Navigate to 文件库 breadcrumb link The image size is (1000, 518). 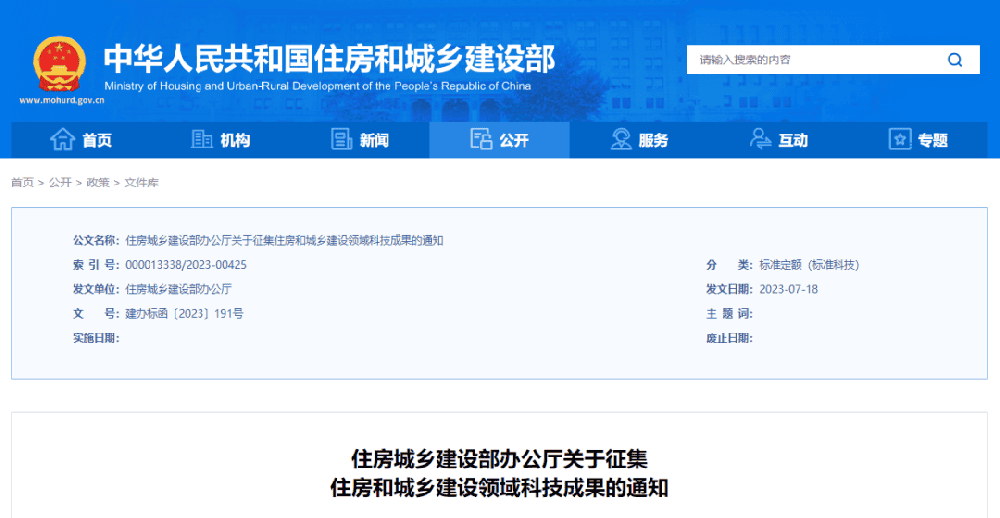click(141, 183)
